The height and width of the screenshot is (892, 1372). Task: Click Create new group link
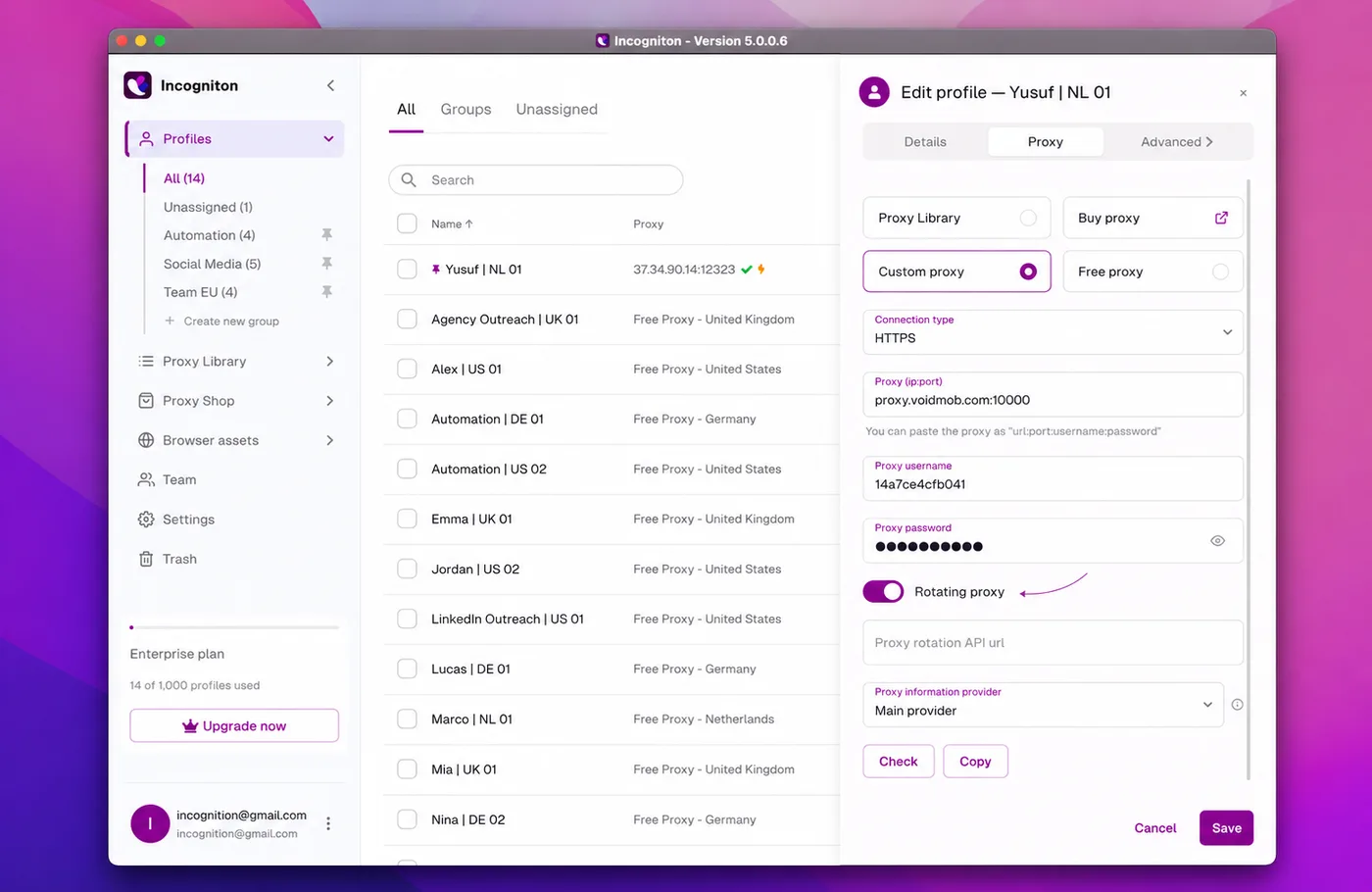pyautogui.click(x=231, y=322)
